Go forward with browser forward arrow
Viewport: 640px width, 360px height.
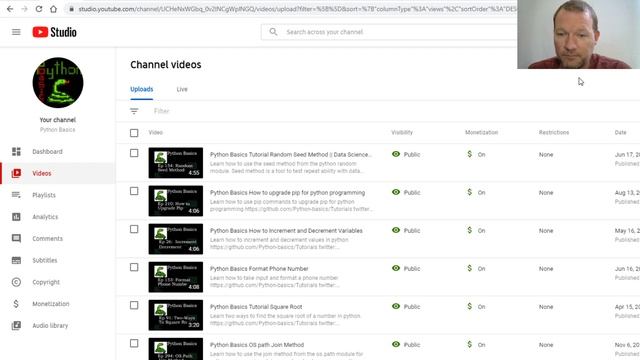pos(24,9)
